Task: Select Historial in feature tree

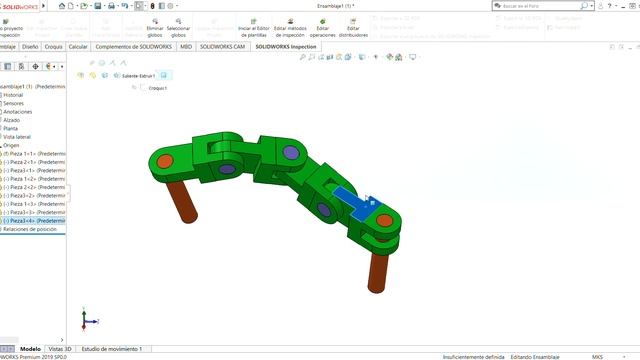Action: pos(13,95)
